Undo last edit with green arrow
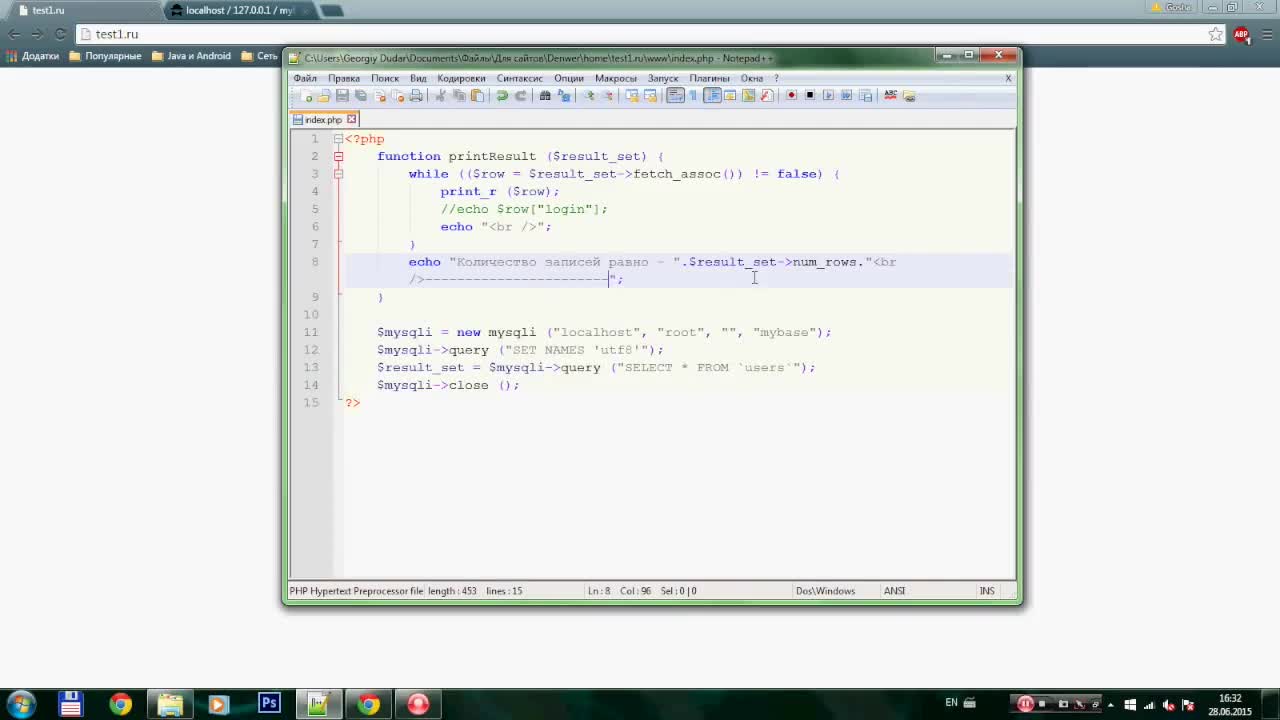Screen dimensions: 1280x720 502,96
